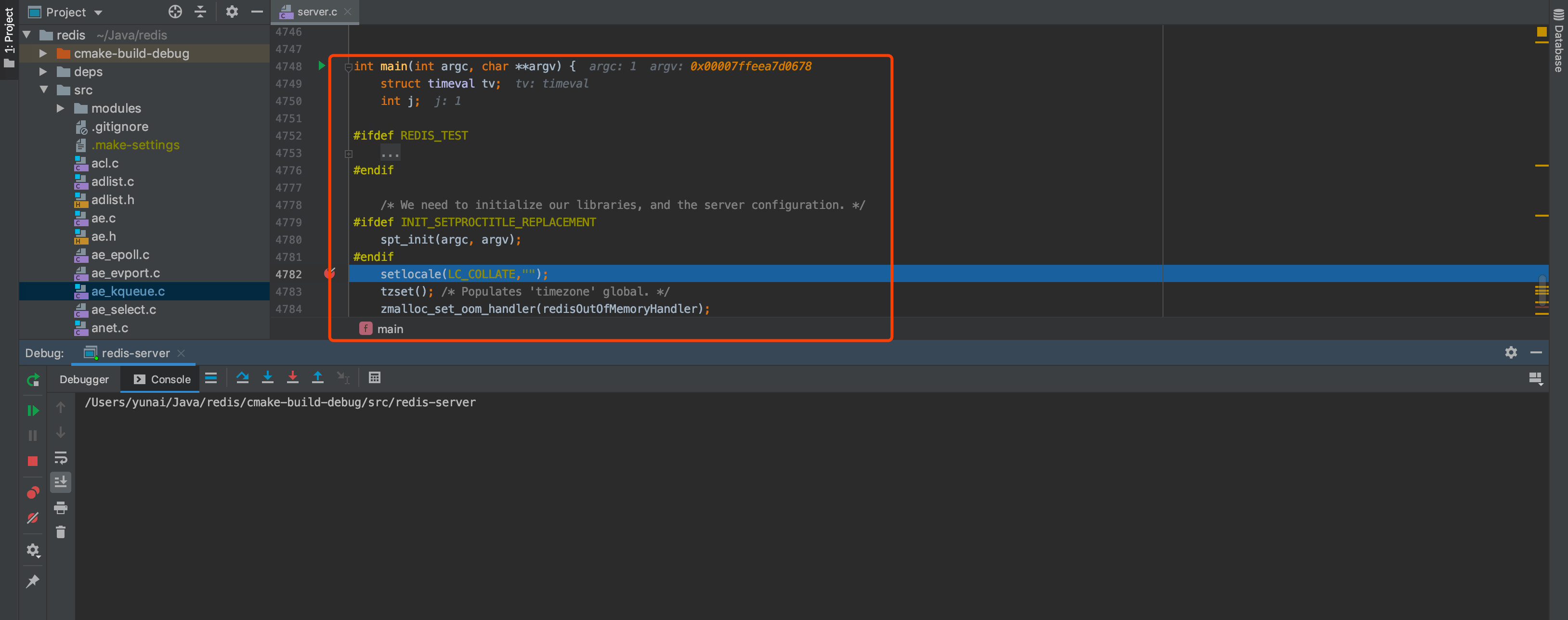Open anet.c file
The image size is (1568, 620).
[110, 328]
